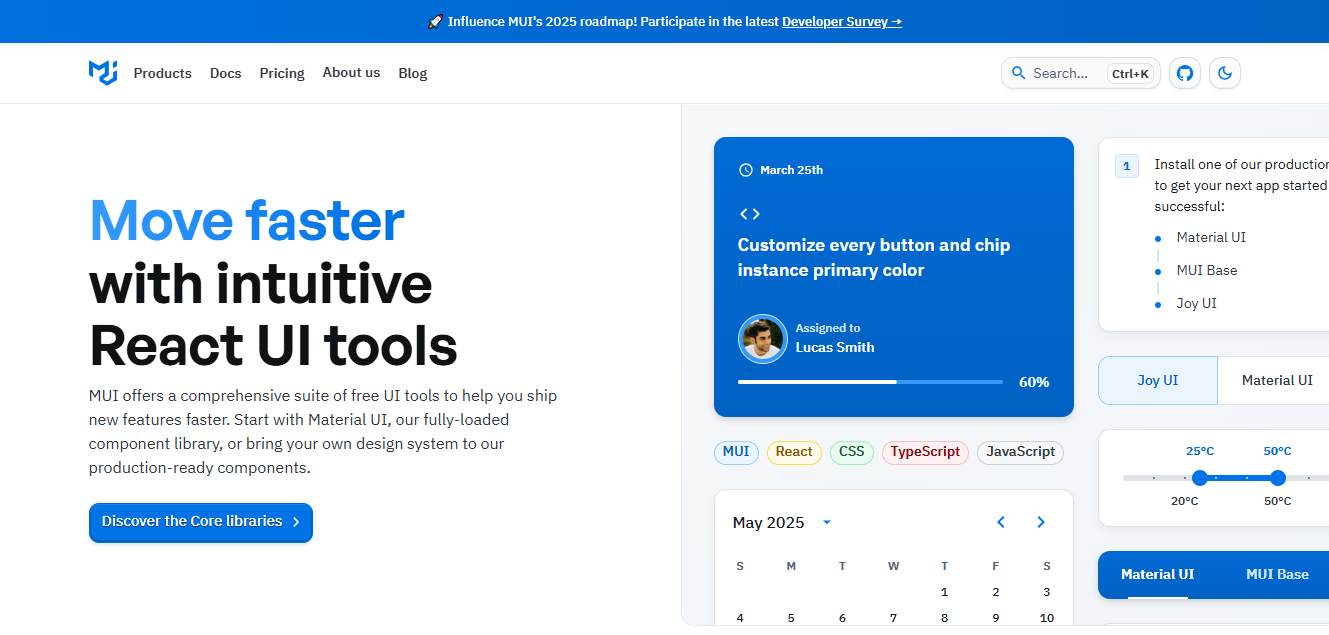
Task: Click the 'Move faster' heading text
Action: tap(247, 220)
